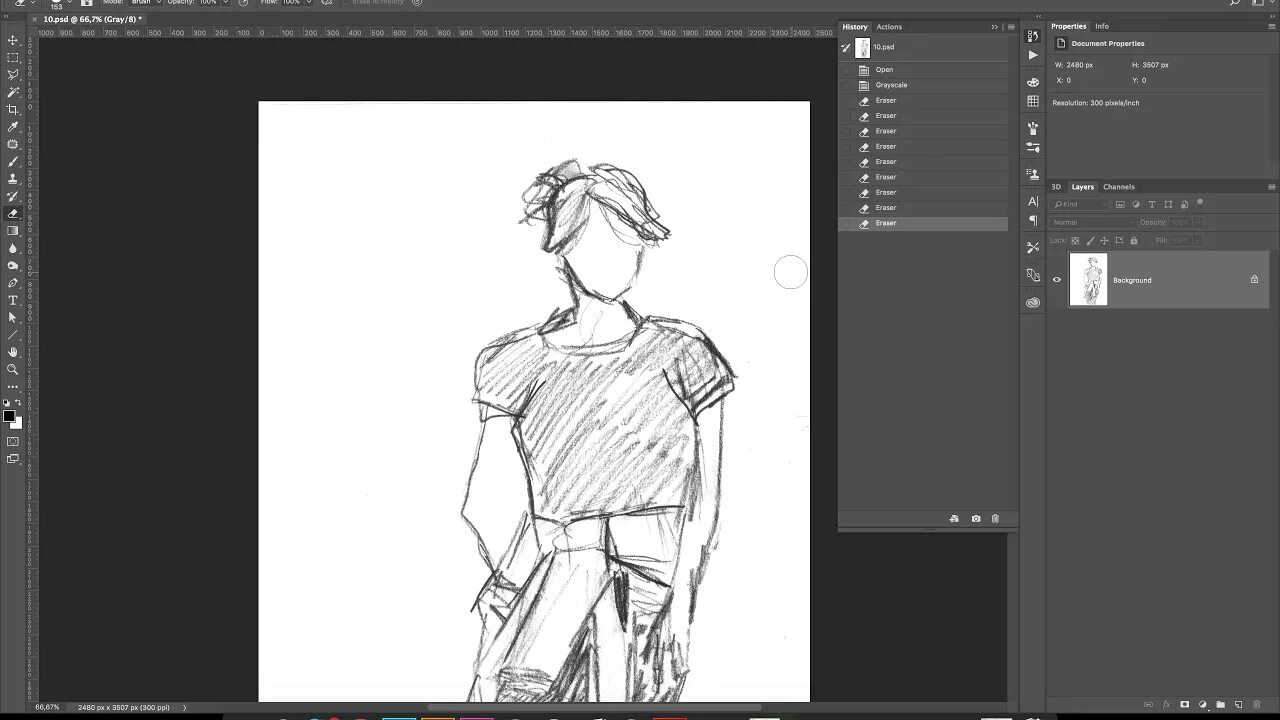The width and height of the screenshot is (1280, 720).
Task: Select the Crop tool
Action: (13, 109)
